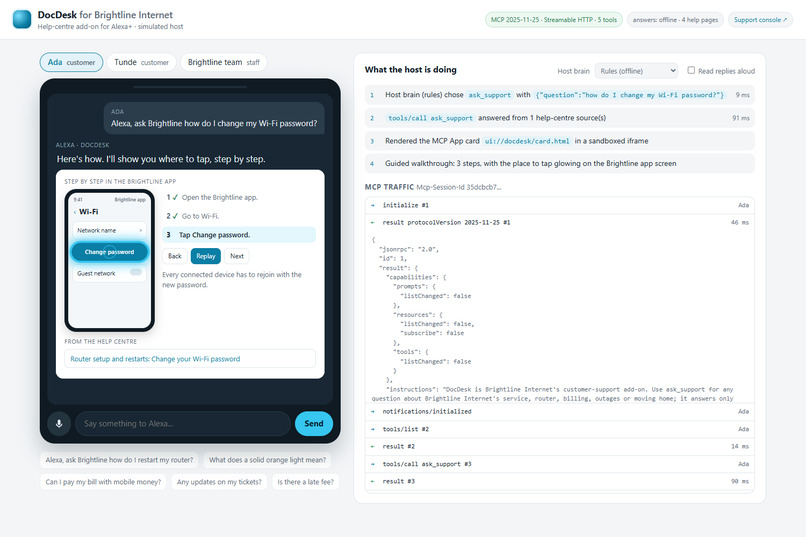
Task: Click the Guided walkthrough host step row
Action: coord(560,163)
